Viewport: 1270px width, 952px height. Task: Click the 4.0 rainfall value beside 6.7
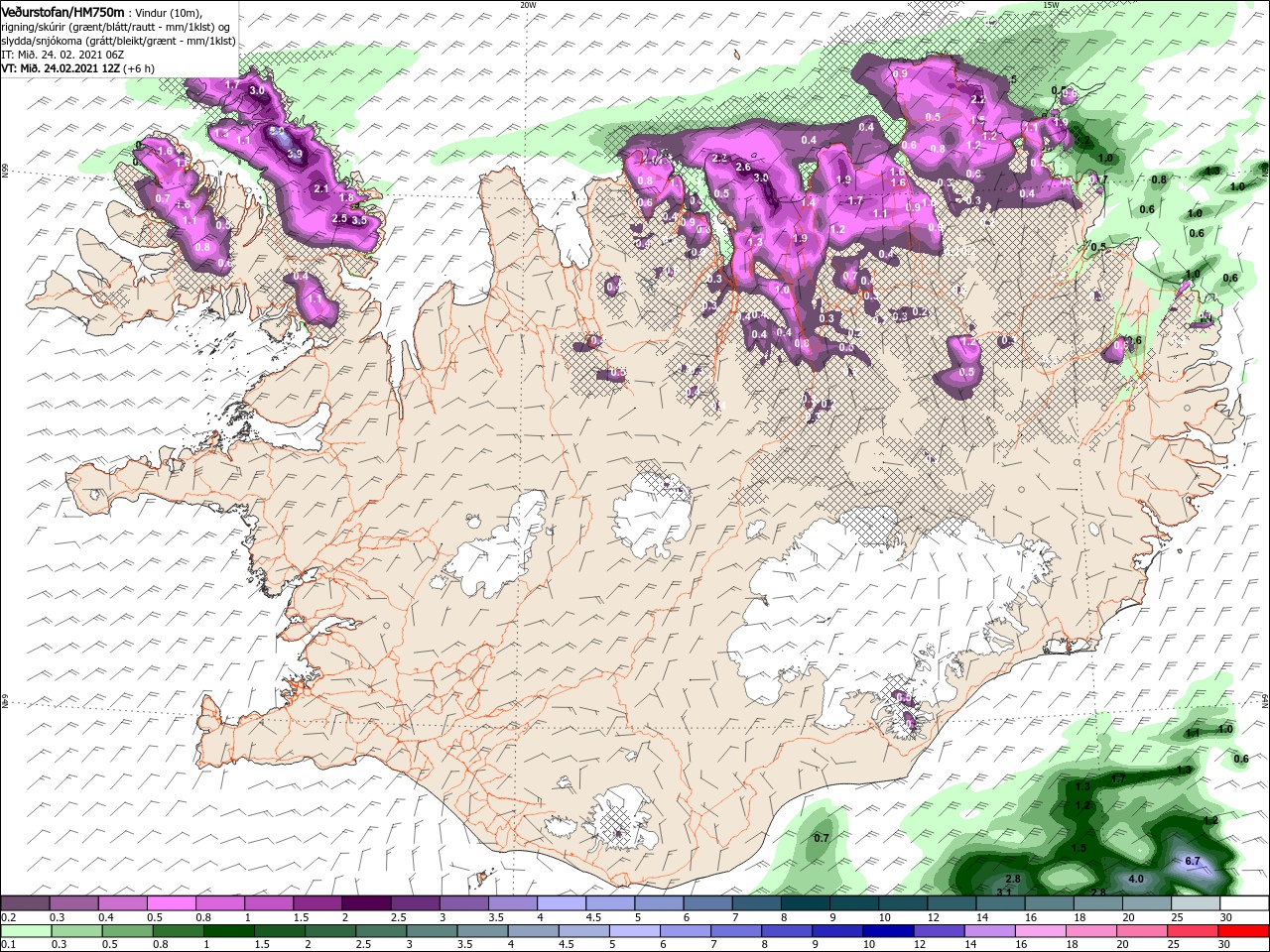[x=1136, y=879]
